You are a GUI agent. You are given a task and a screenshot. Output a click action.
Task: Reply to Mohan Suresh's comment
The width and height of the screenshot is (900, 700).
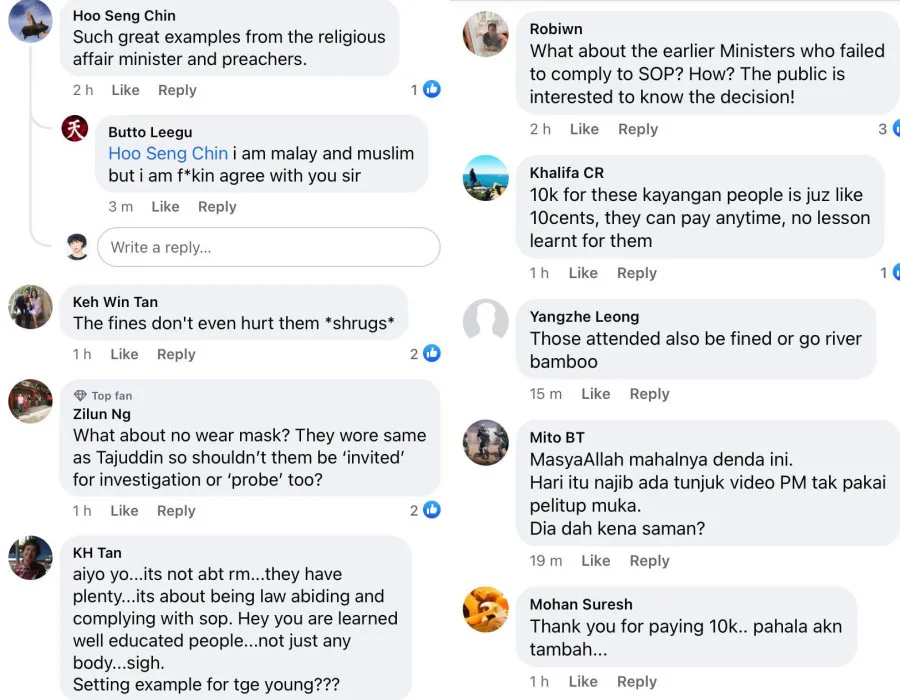coord(637,682)
